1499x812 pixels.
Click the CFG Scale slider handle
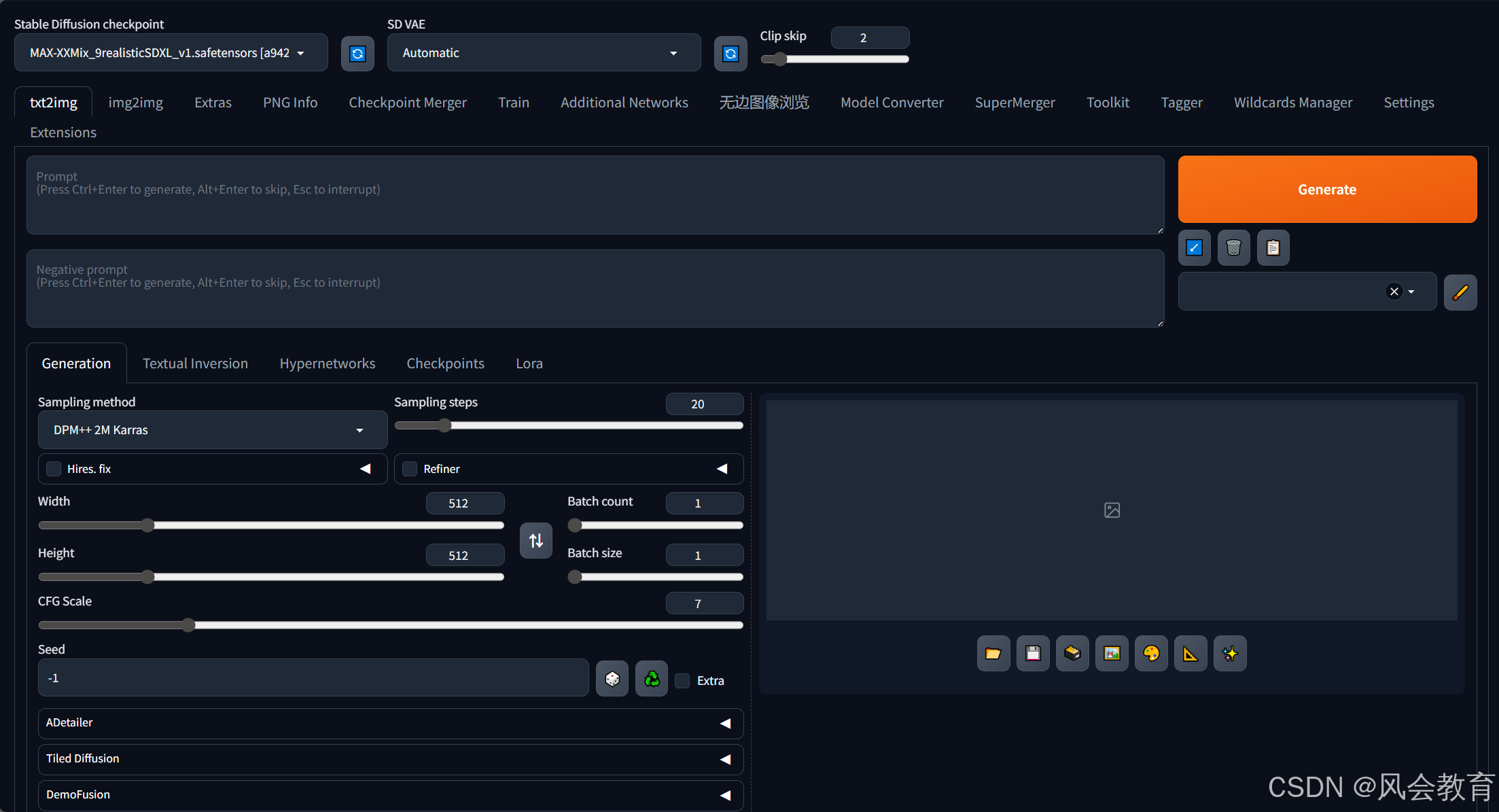tap(189, 625)
